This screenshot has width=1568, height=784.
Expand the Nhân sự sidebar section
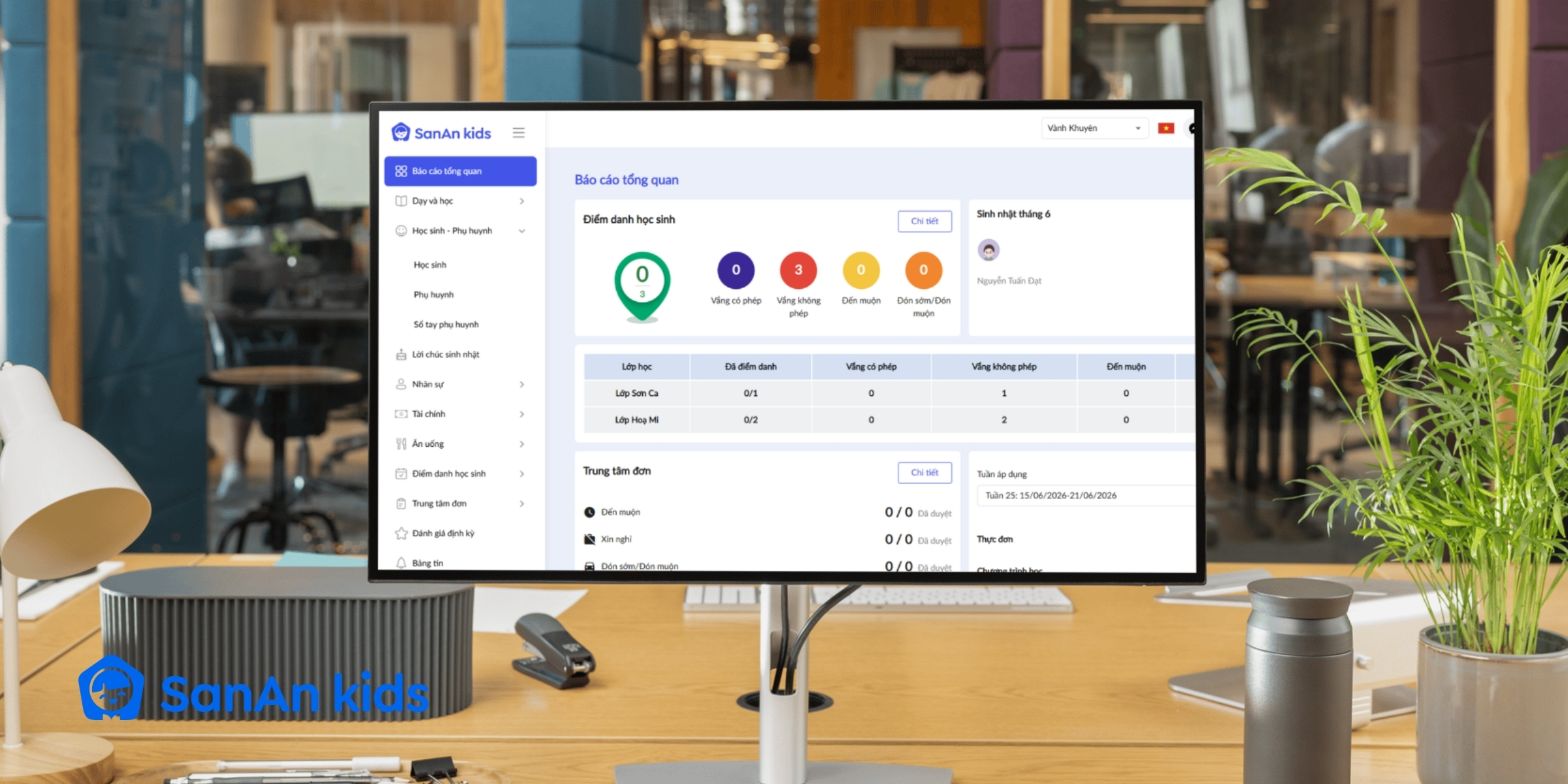461,384
